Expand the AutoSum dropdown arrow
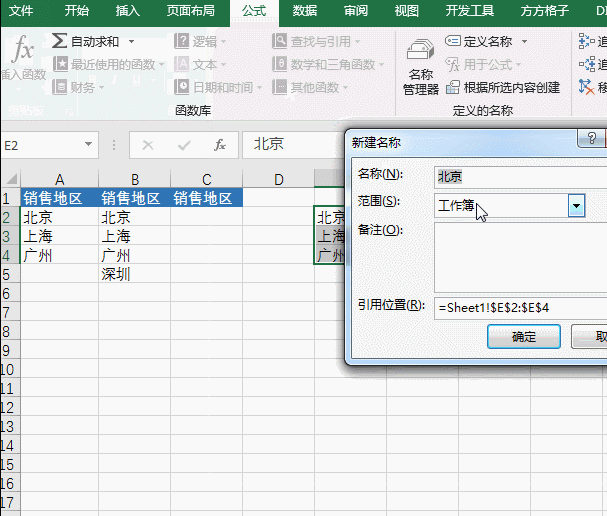This screenshot has height=516, width=607. (x=131, y=41)
